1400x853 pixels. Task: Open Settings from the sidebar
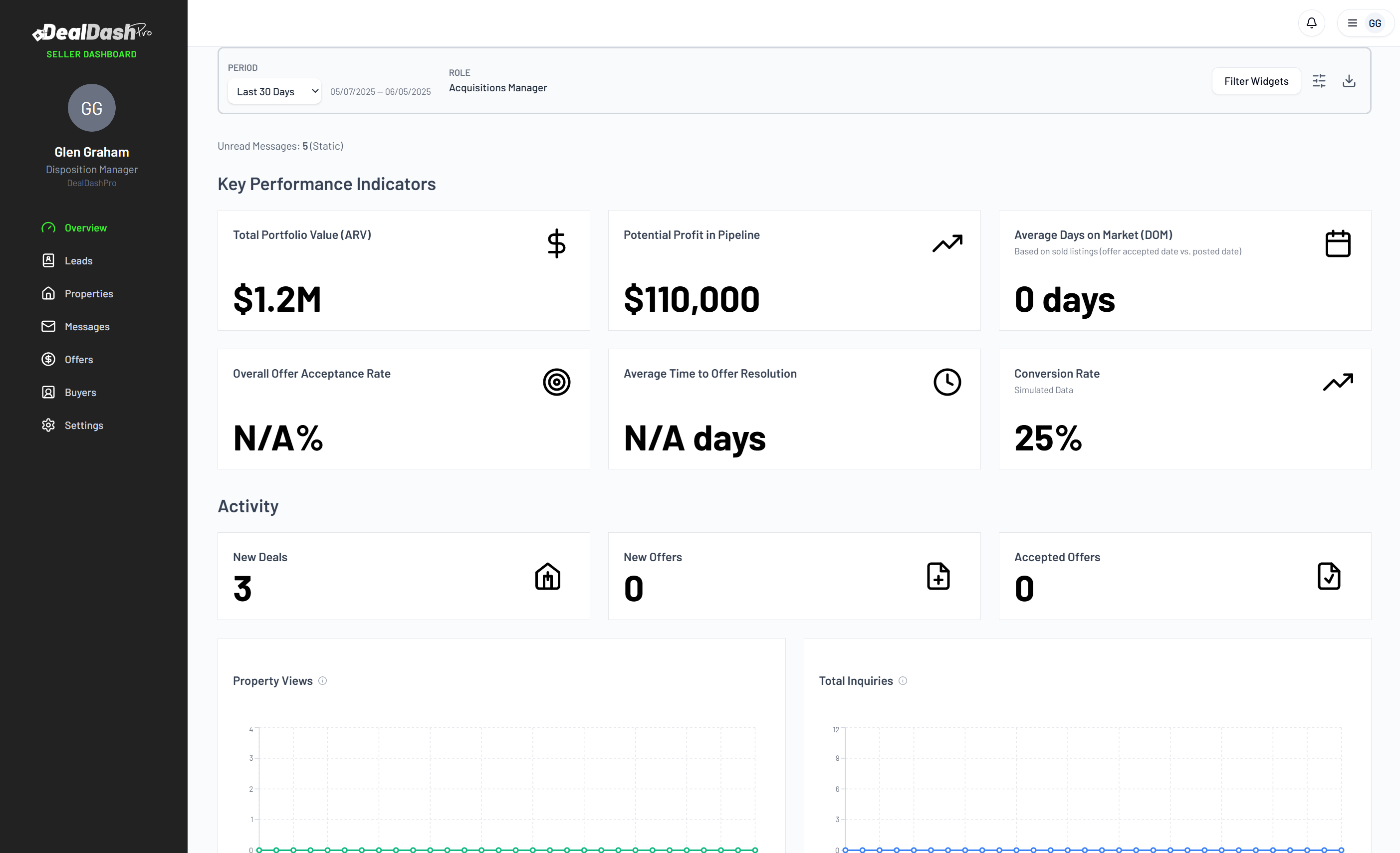(83, 426)
